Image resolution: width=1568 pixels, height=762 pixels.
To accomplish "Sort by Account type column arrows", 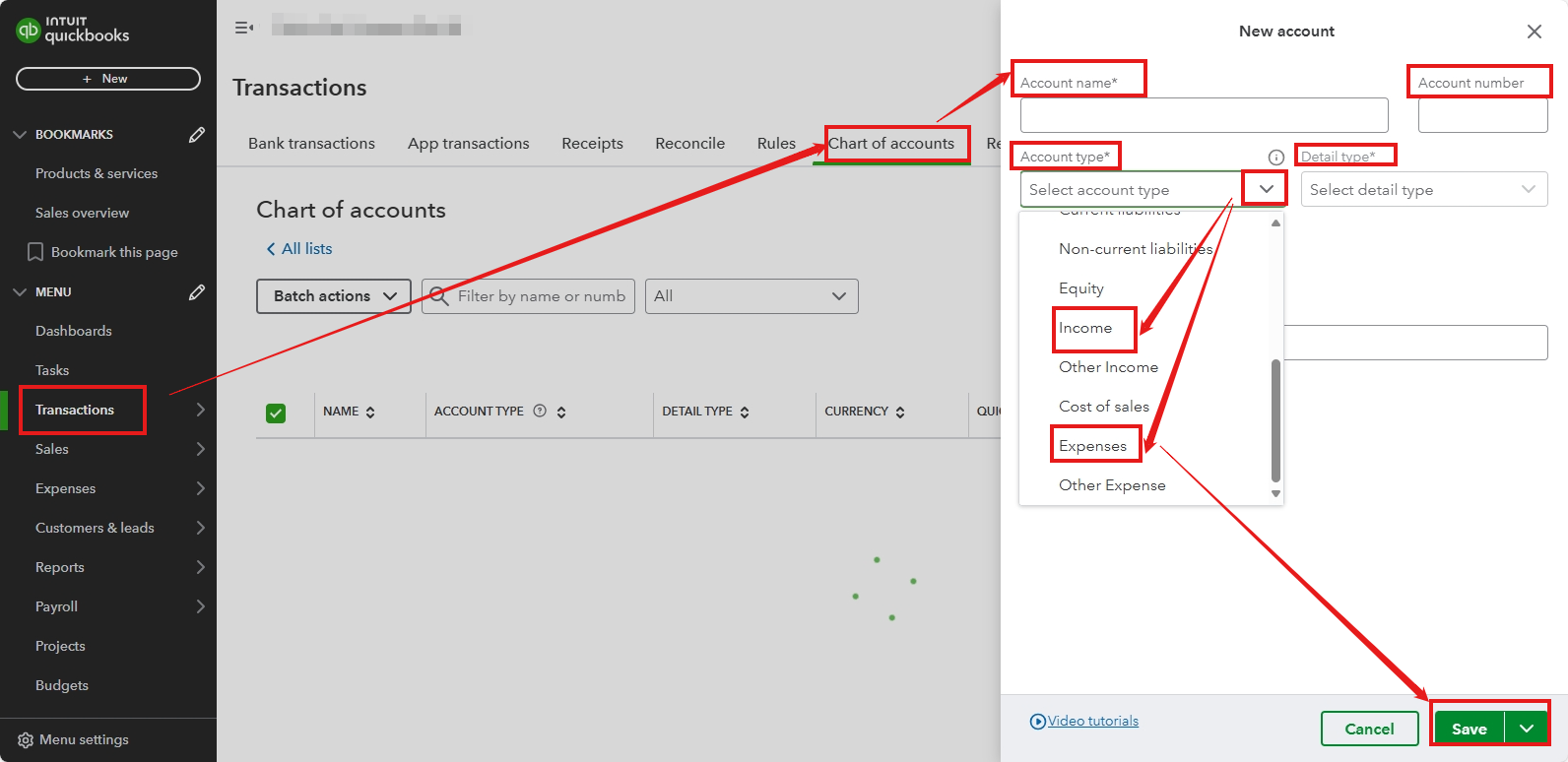I will point(561,413).
